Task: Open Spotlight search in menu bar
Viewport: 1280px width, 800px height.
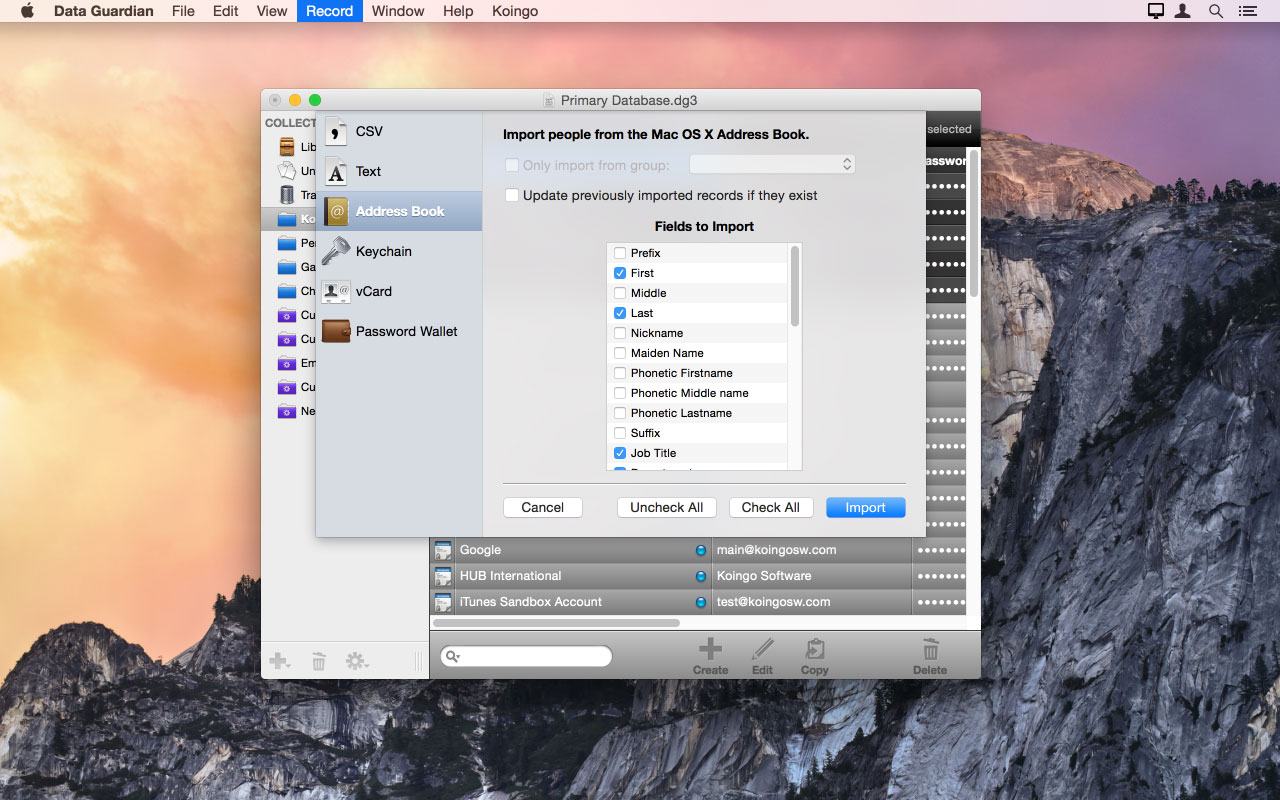Action: coord(1216,11)
